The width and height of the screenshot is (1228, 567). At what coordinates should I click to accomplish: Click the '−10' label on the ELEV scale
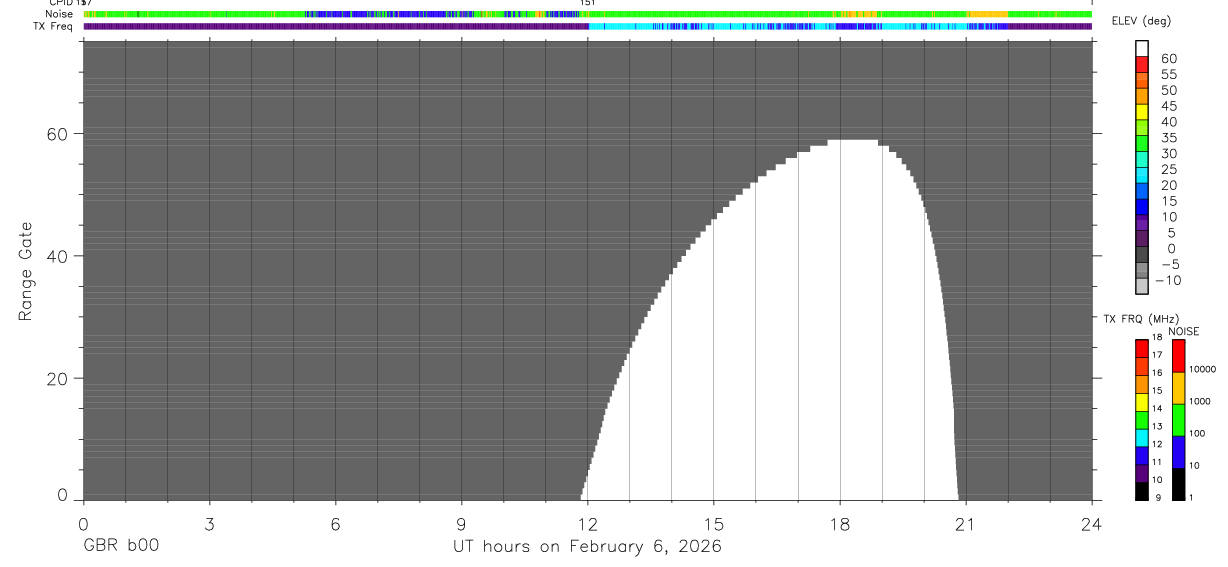1169,281
